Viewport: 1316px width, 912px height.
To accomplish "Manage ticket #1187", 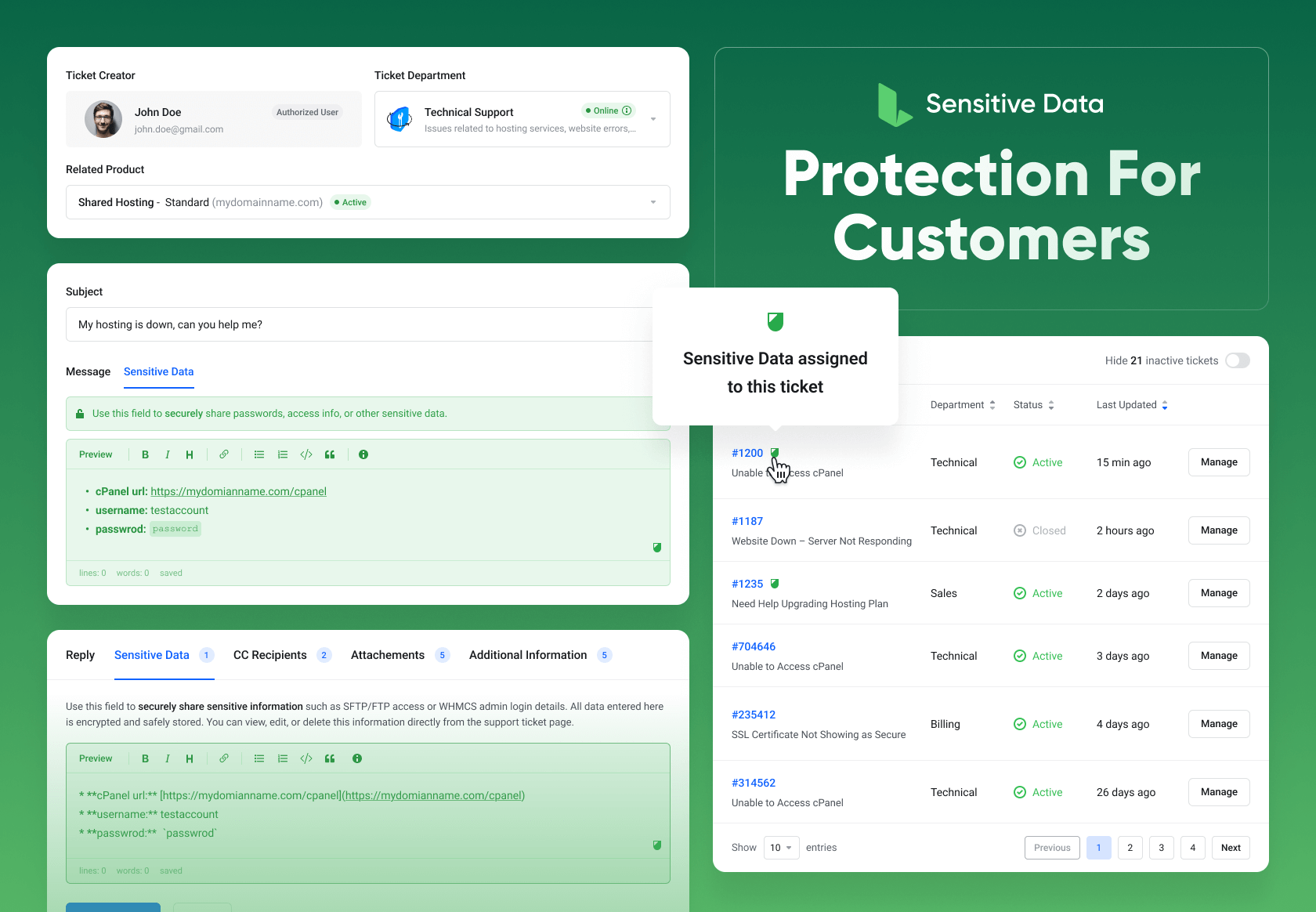I will [1219, 530].
